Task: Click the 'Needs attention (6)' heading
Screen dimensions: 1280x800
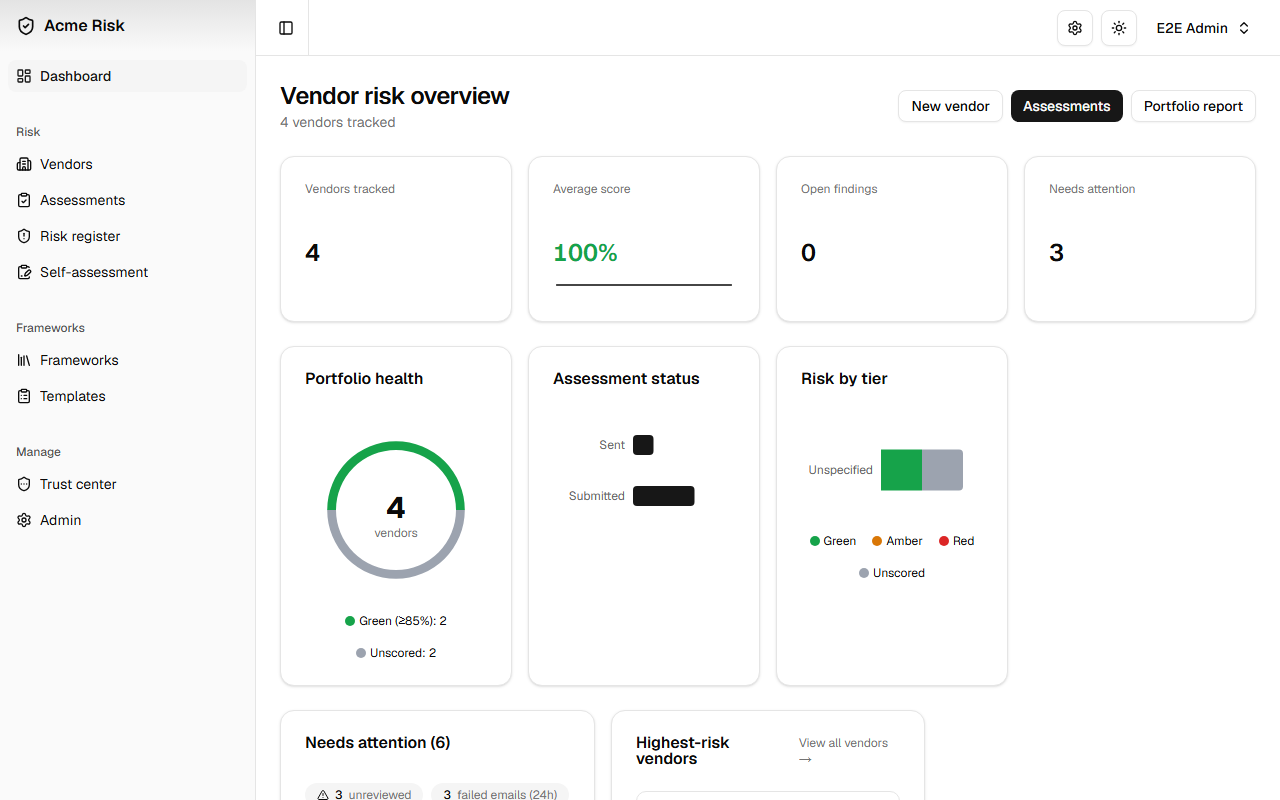Action: [378, 743]
